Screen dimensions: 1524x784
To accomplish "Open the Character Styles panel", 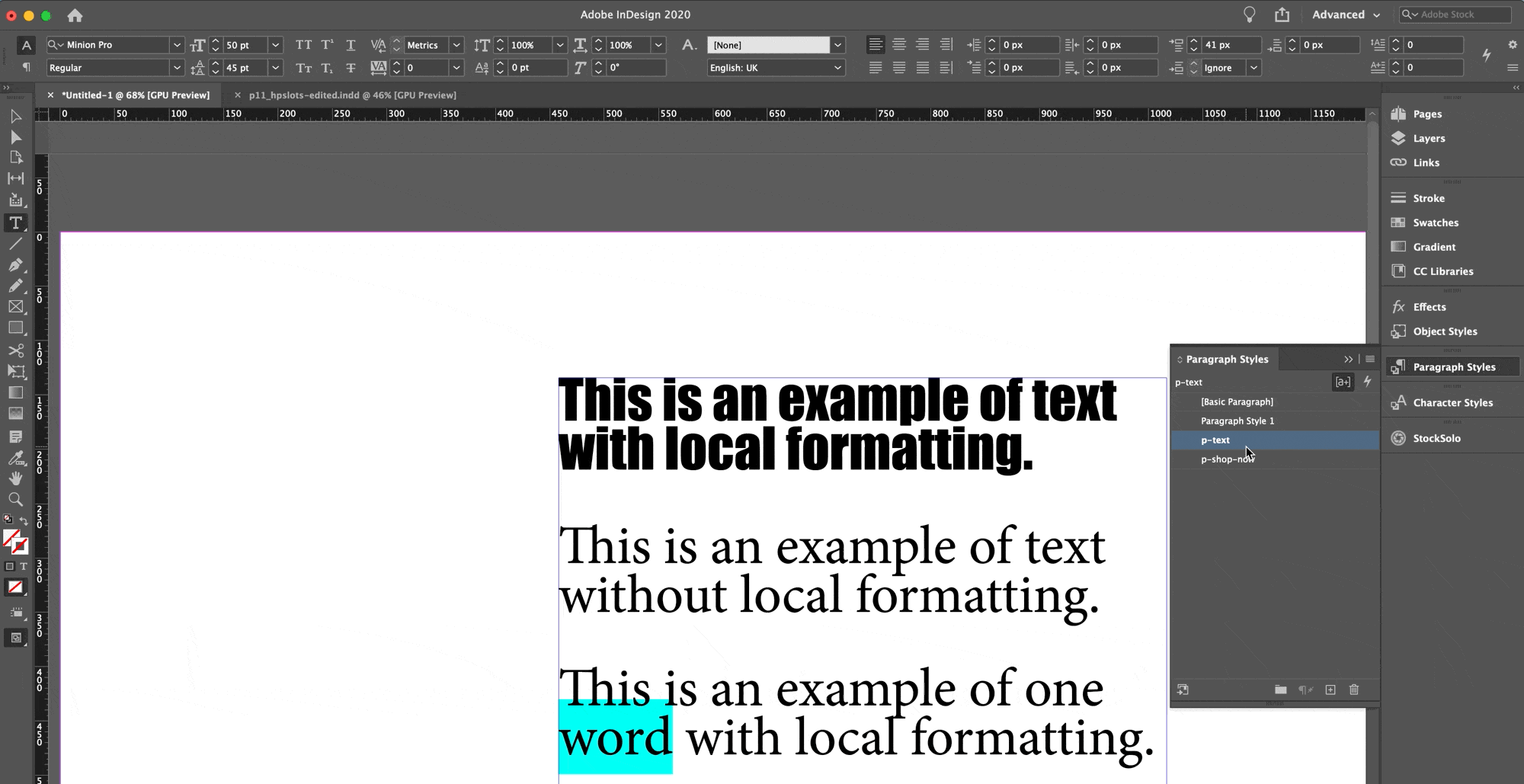I will click(x=1452, y=403).
